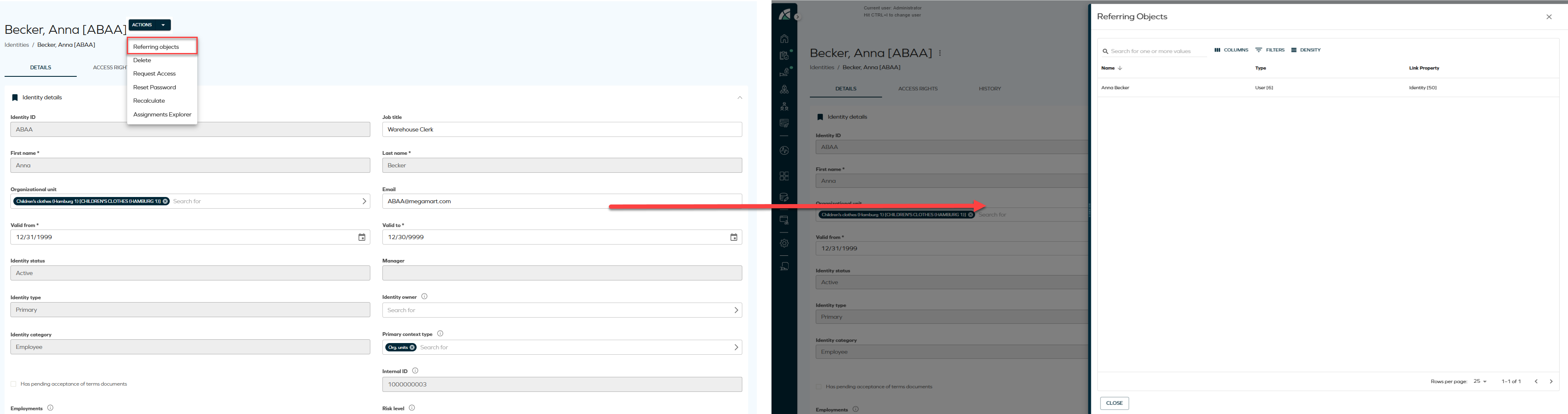
Task: Click the sidebar expand arrow beside the logo
Action: tap(797, 17)
